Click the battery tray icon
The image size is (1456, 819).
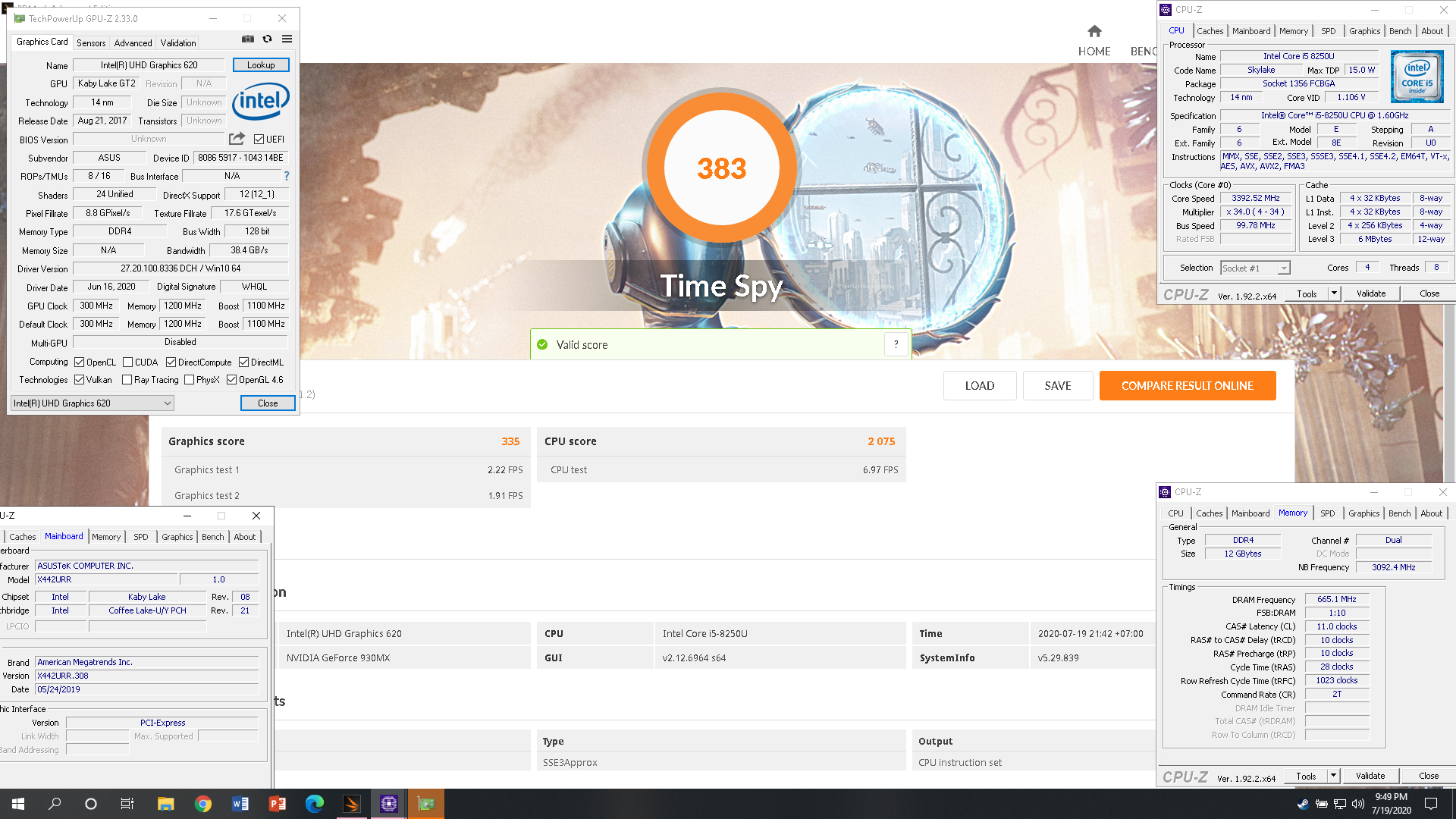coord(1321,804)
